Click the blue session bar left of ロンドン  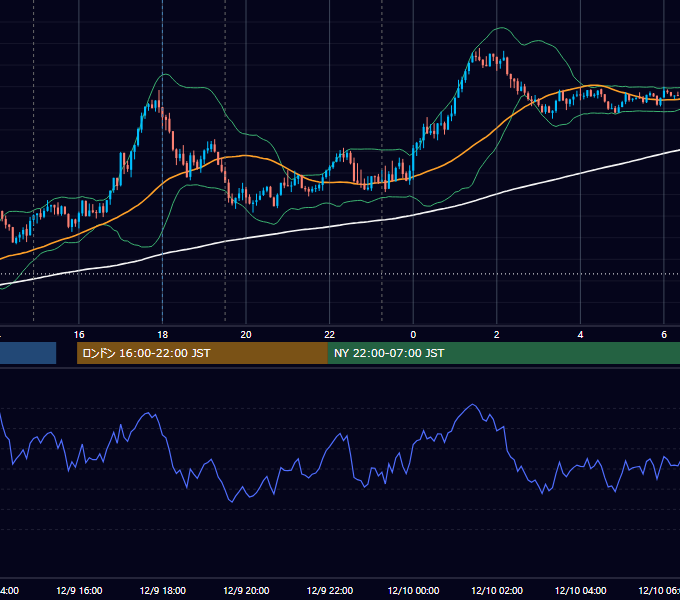(28, 353)
